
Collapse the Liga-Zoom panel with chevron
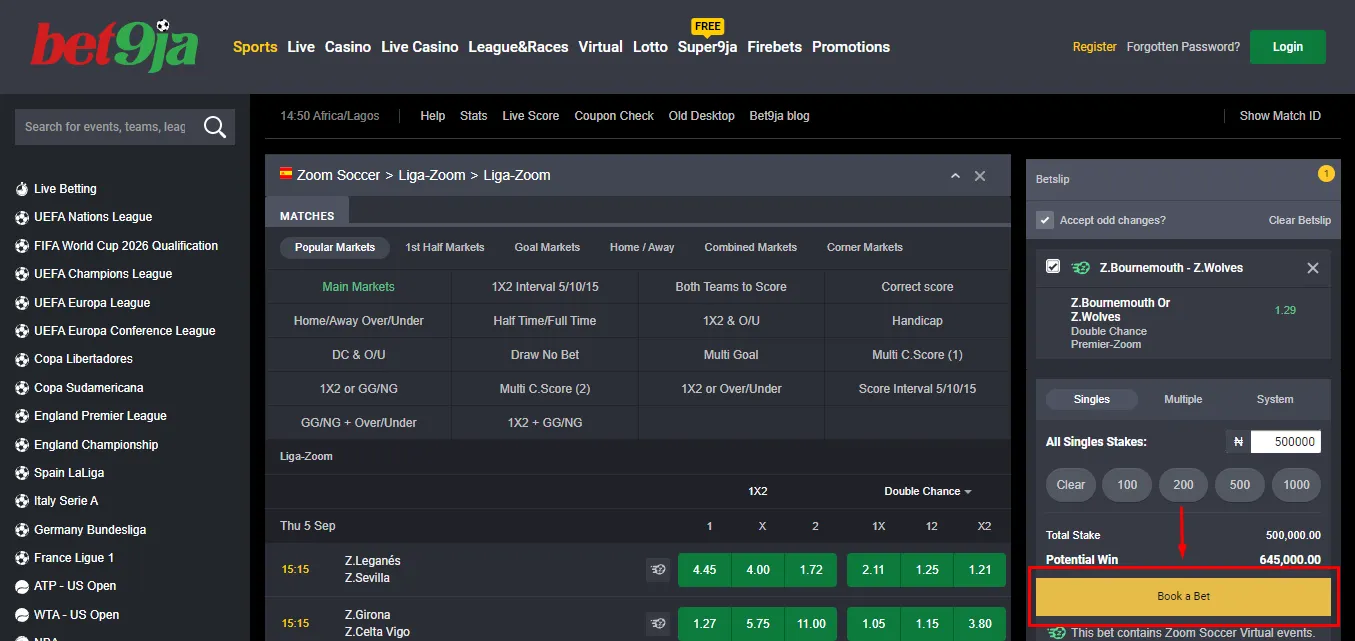955,176
